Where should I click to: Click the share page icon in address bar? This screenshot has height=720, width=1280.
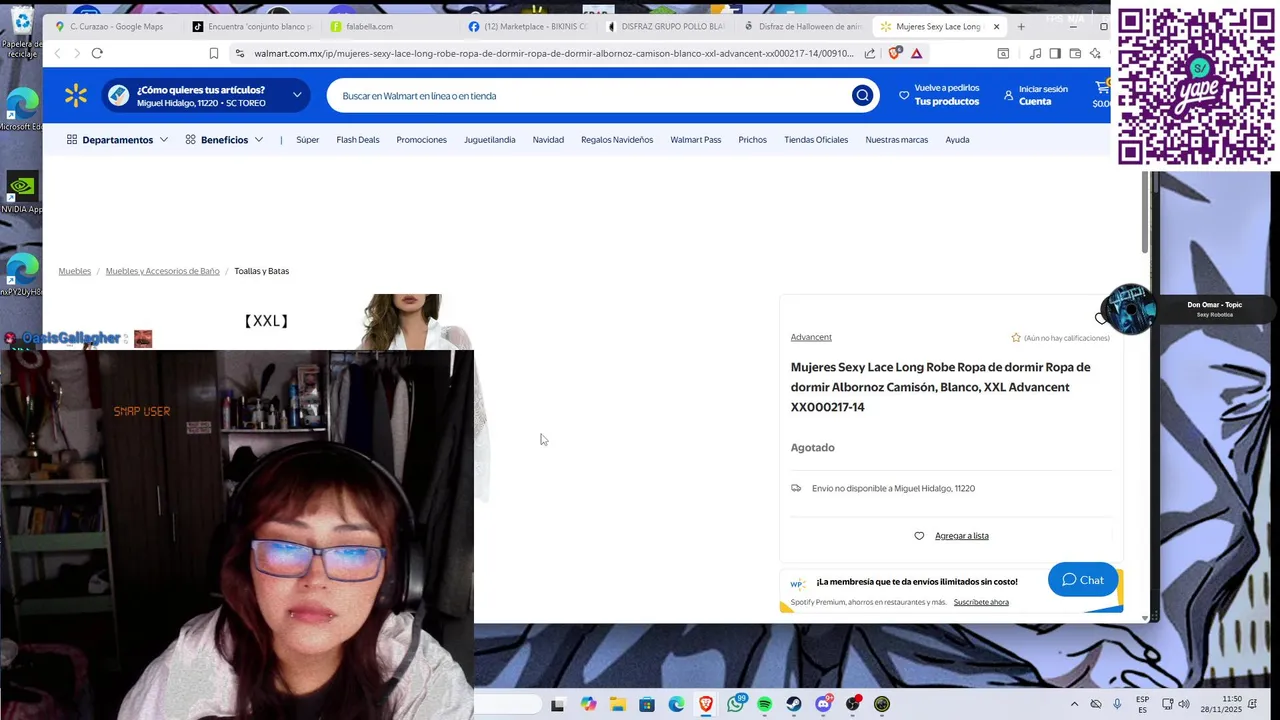tap(870, 53)
